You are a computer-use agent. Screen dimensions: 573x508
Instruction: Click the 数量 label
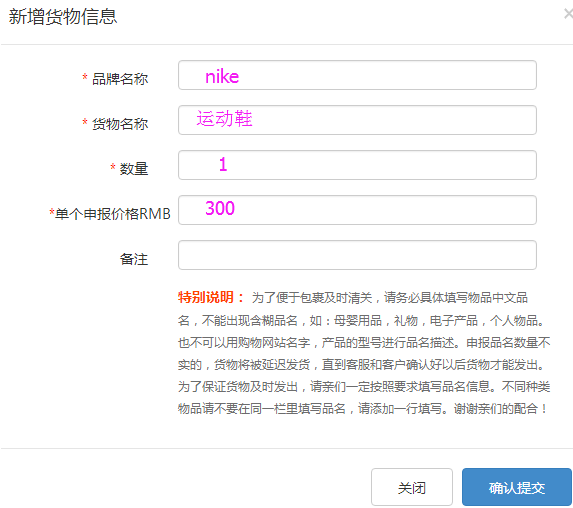pos(134,169)
